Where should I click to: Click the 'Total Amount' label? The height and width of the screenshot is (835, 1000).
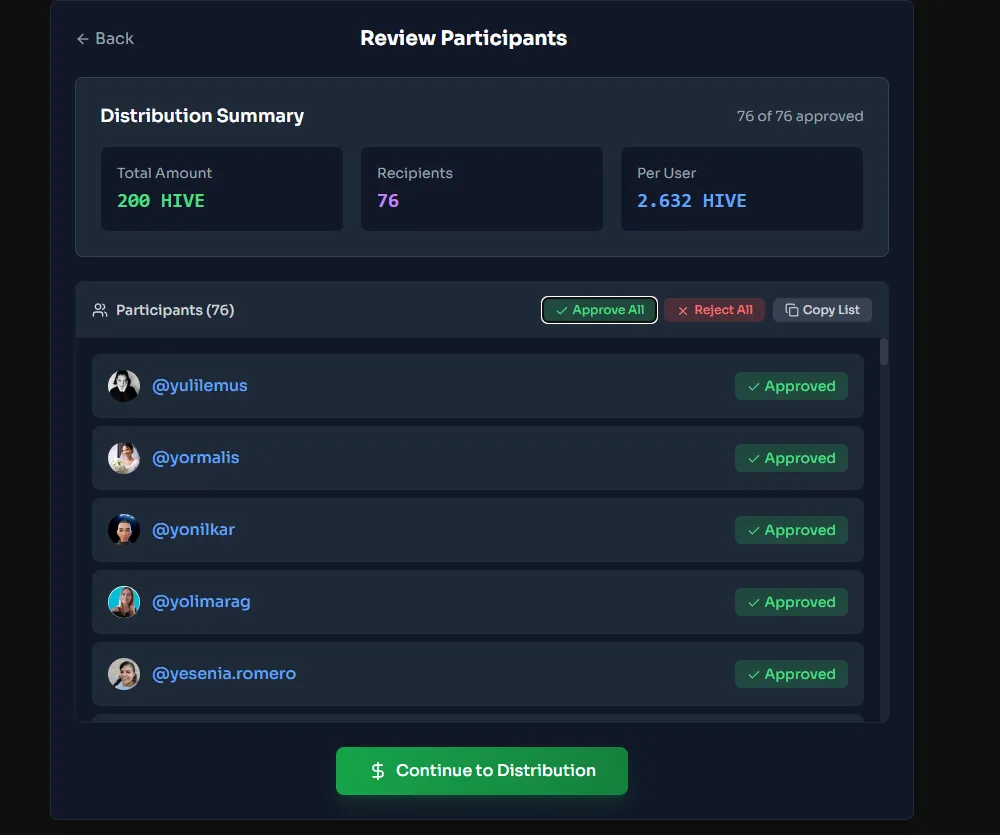165,173
